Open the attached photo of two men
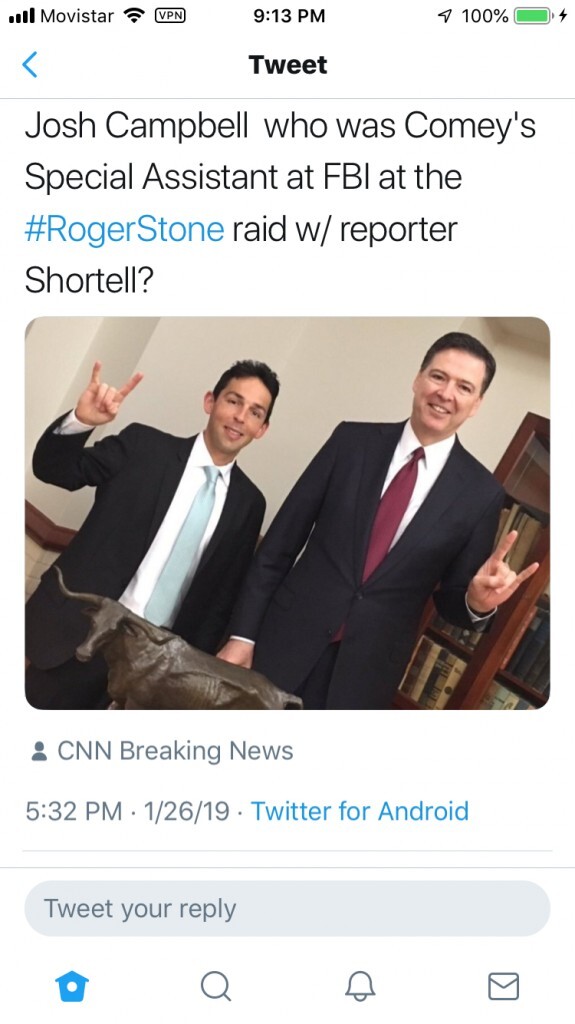 [288, 513]
